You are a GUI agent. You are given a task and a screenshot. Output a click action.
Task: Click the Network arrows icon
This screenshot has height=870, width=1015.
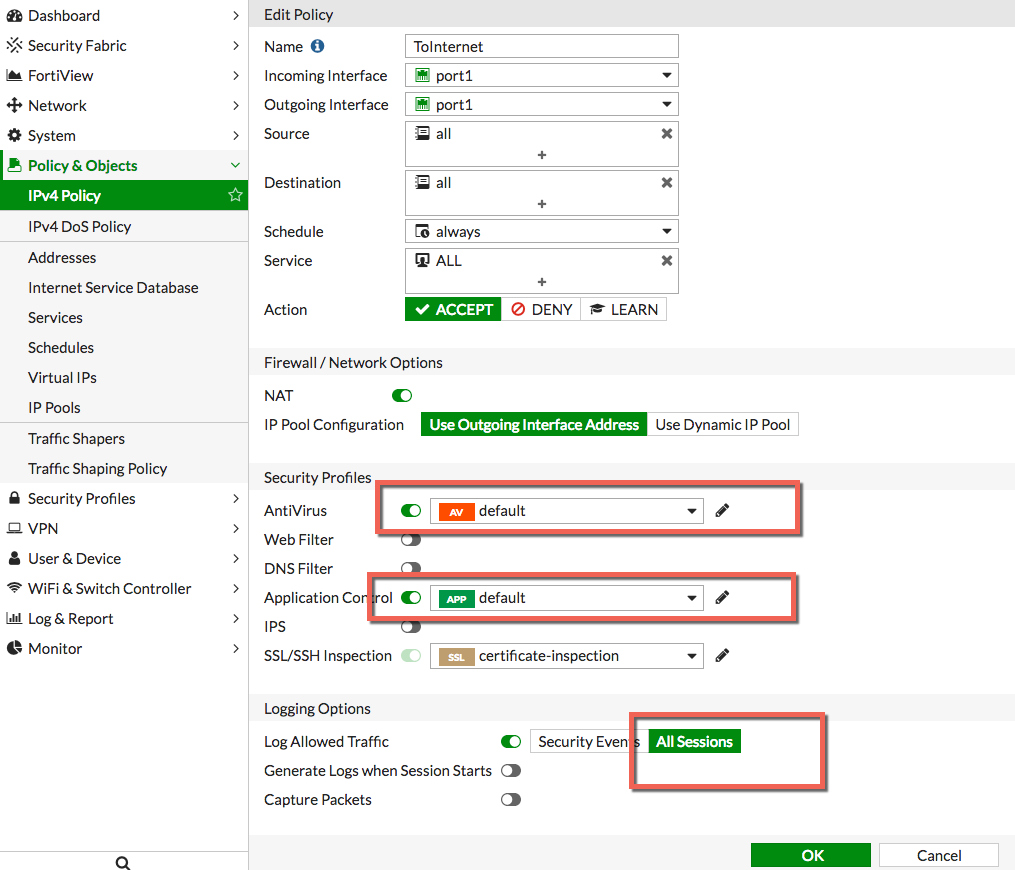pos(14,105)
